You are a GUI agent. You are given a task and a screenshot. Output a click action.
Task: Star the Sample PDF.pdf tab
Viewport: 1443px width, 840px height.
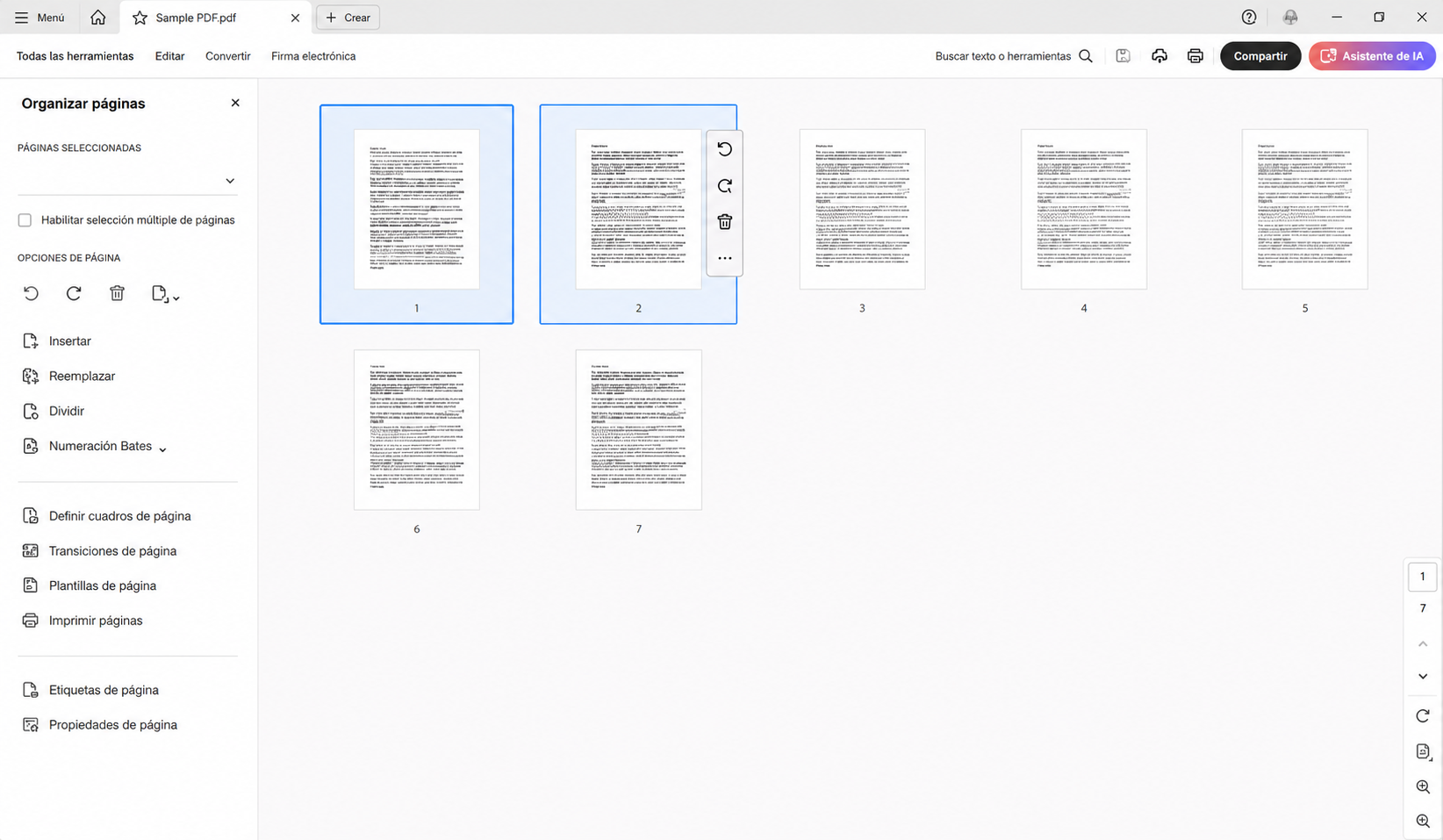(x=140, y=18)
